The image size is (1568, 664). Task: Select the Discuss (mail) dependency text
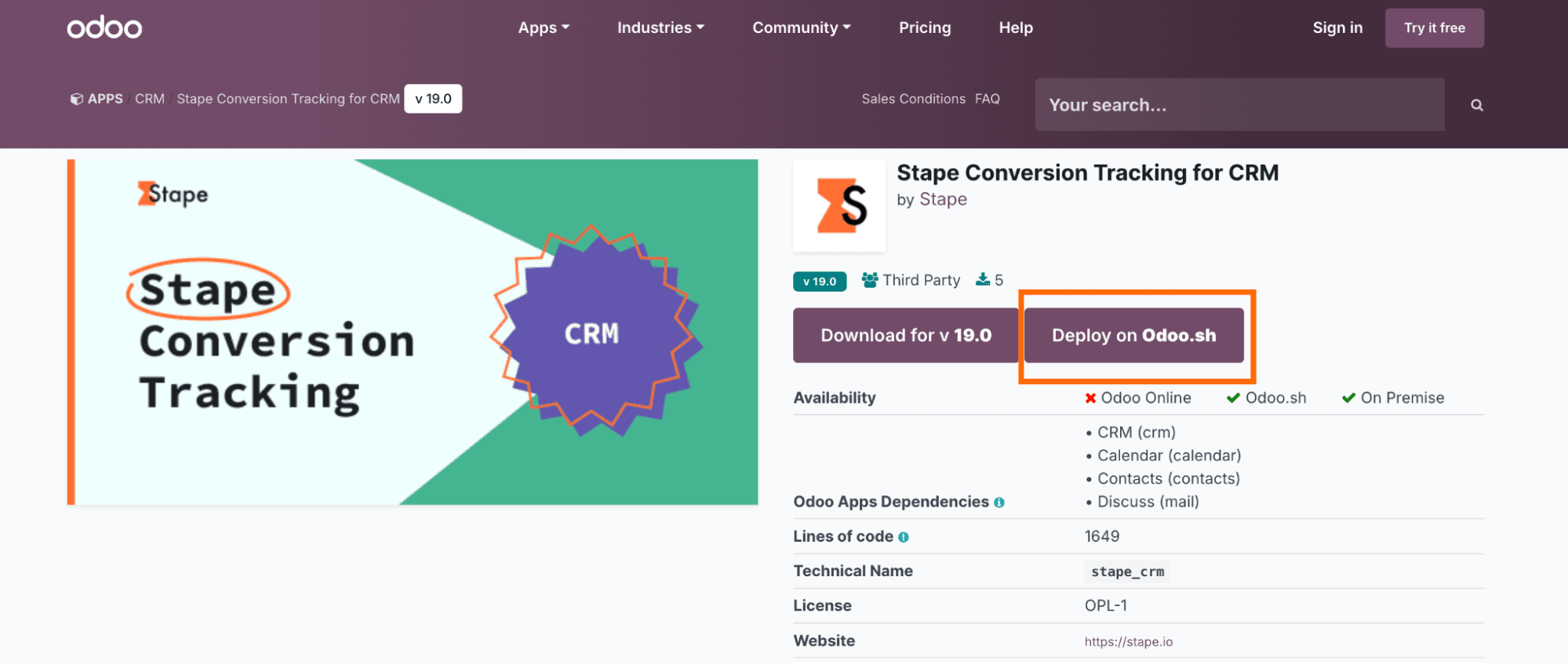pyautogui.click(x=1148, y=502)
